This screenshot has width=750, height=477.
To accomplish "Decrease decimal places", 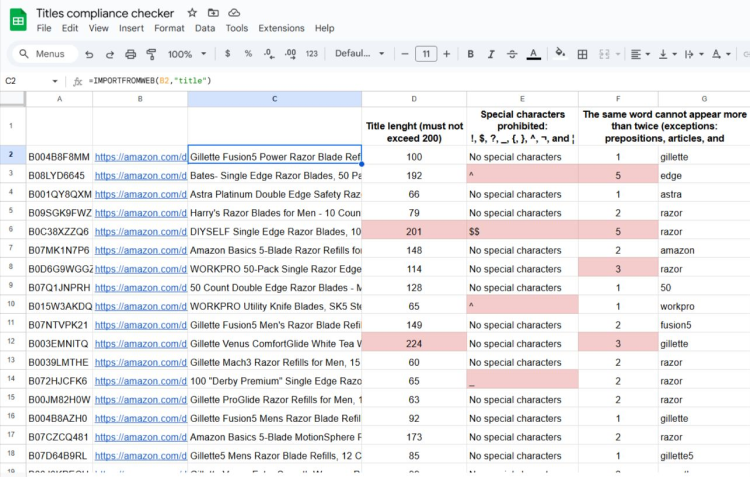I will pyautogui.click(x=269, y=54).
